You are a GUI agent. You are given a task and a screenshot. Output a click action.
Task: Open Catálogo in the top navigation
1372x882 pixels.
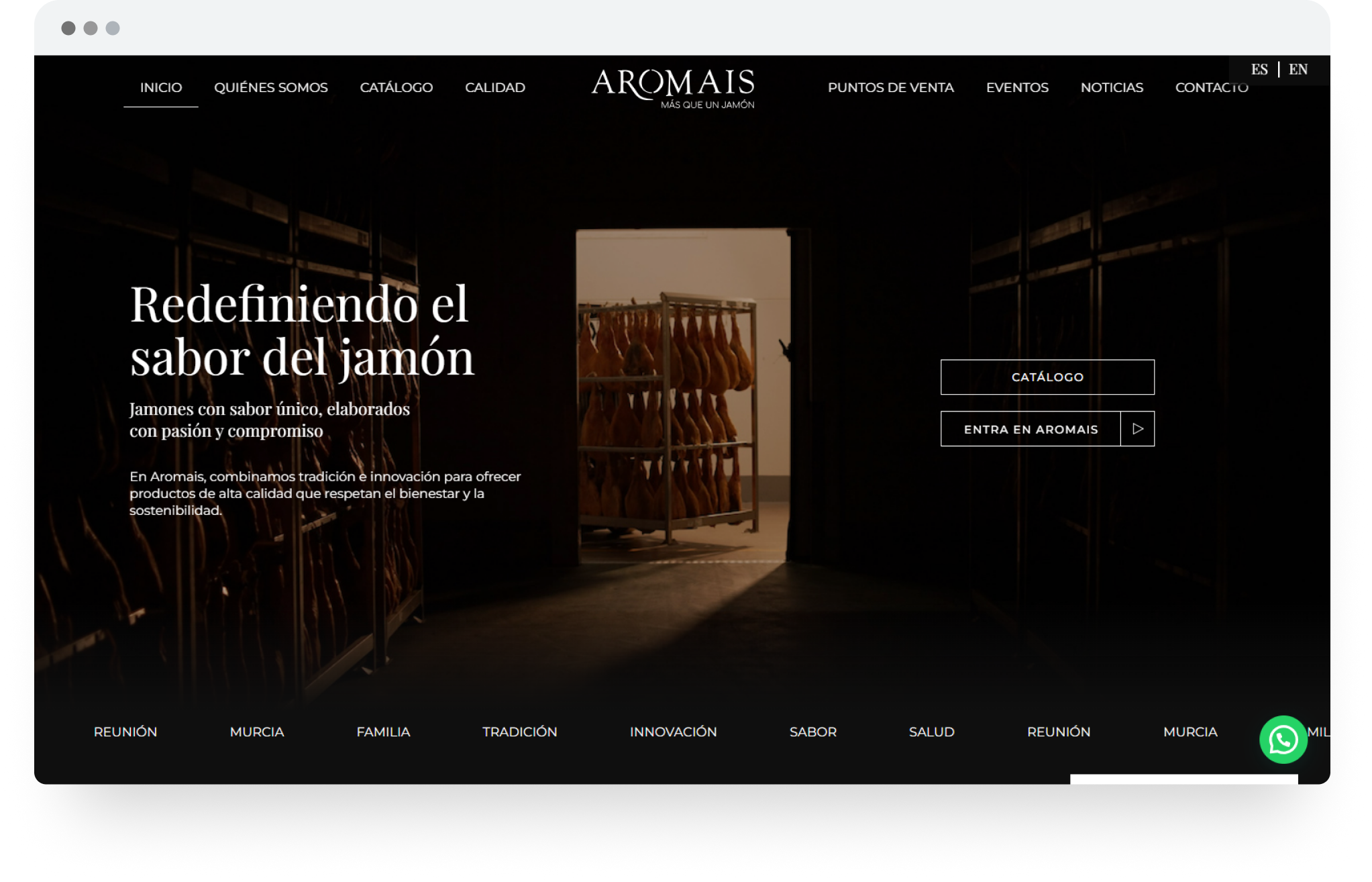pyautogui.click(x=397, y=87)
